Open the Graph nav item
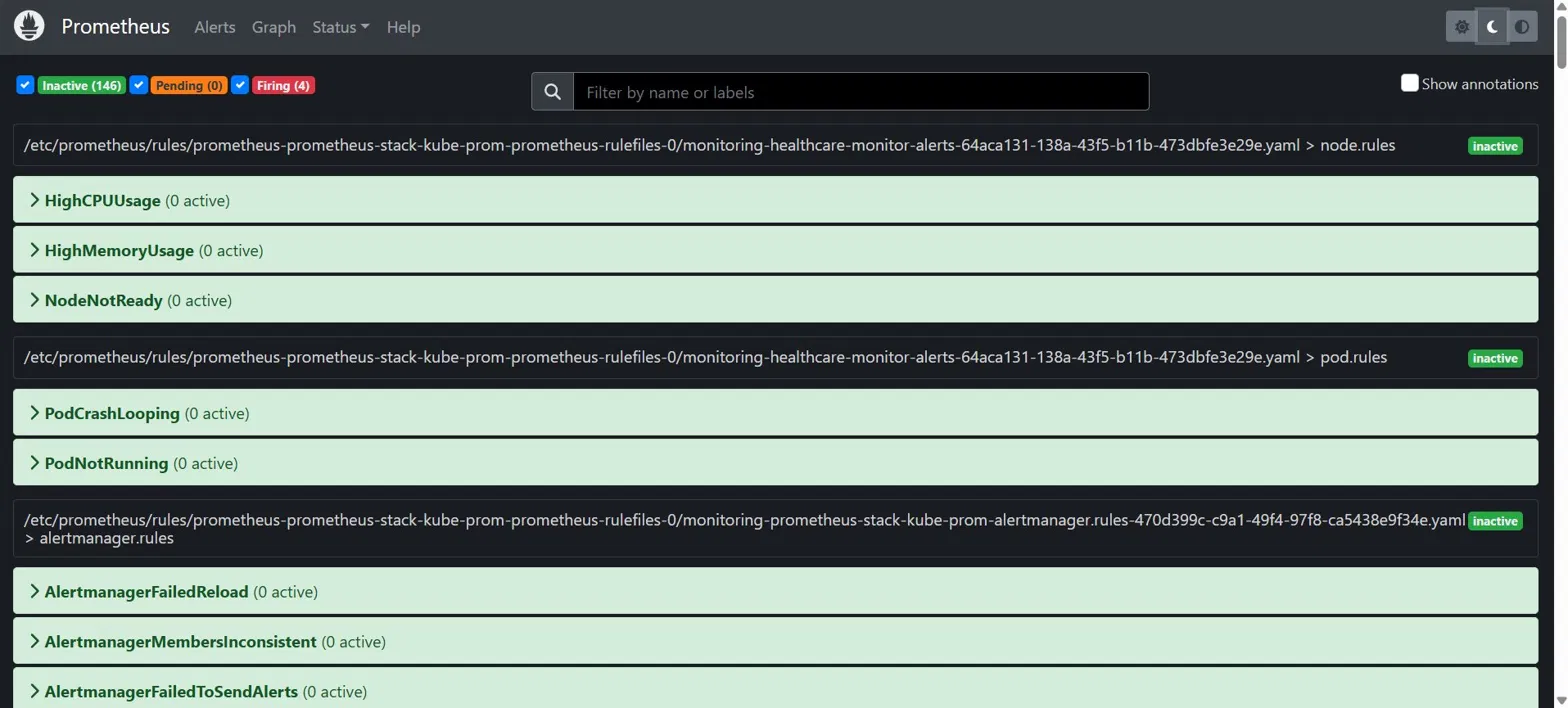The image size is (1568, 708). (274, 27)
